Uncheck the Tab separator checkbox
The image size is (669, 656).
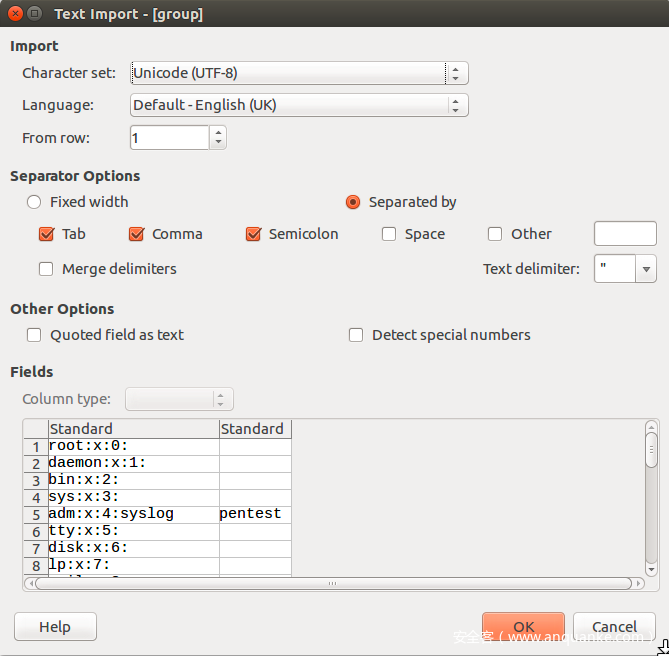pyautogui.click(x=46, y=234)
